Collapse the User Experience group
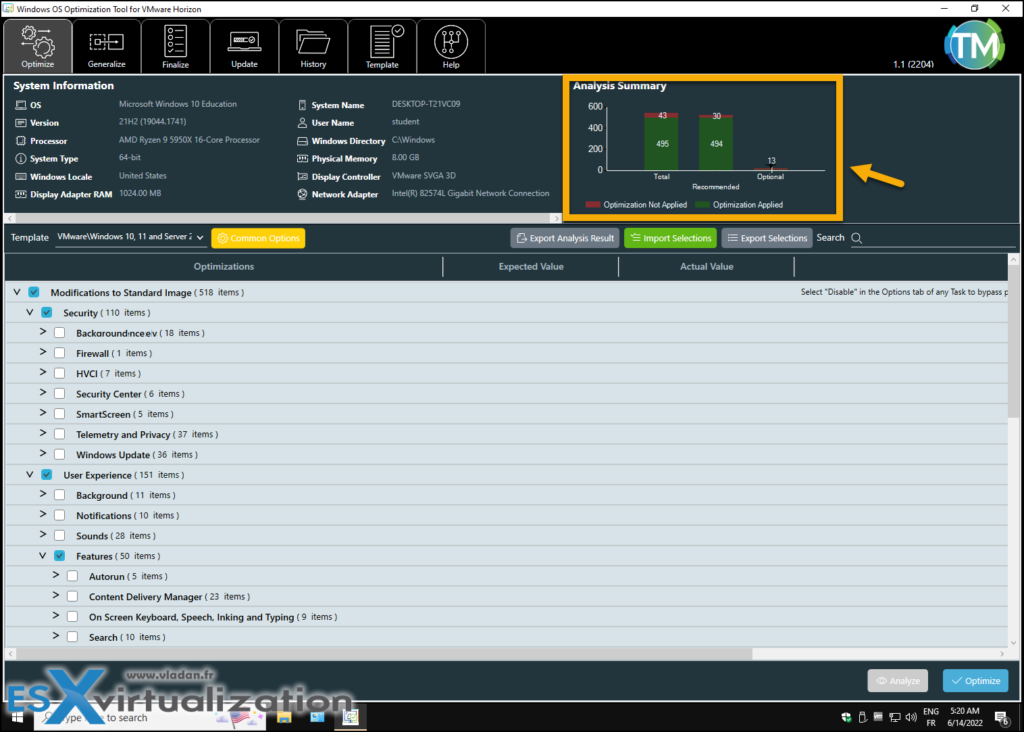Image resolution: width=1024 pixels, height=732 pixels. pyautogui.click(x=29, y=474)
